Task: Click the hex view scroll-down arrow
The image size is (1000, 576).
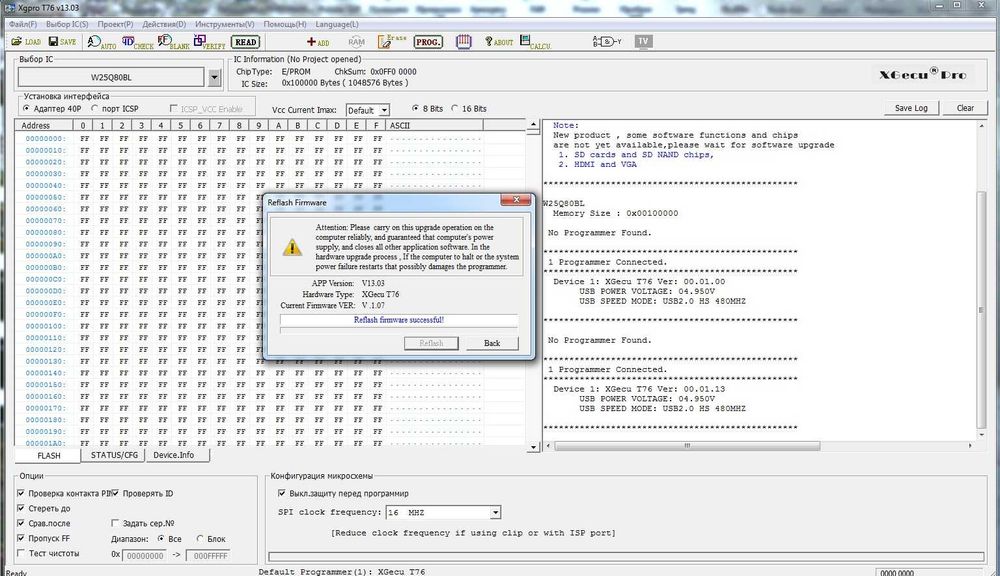Action: (533, 447)
